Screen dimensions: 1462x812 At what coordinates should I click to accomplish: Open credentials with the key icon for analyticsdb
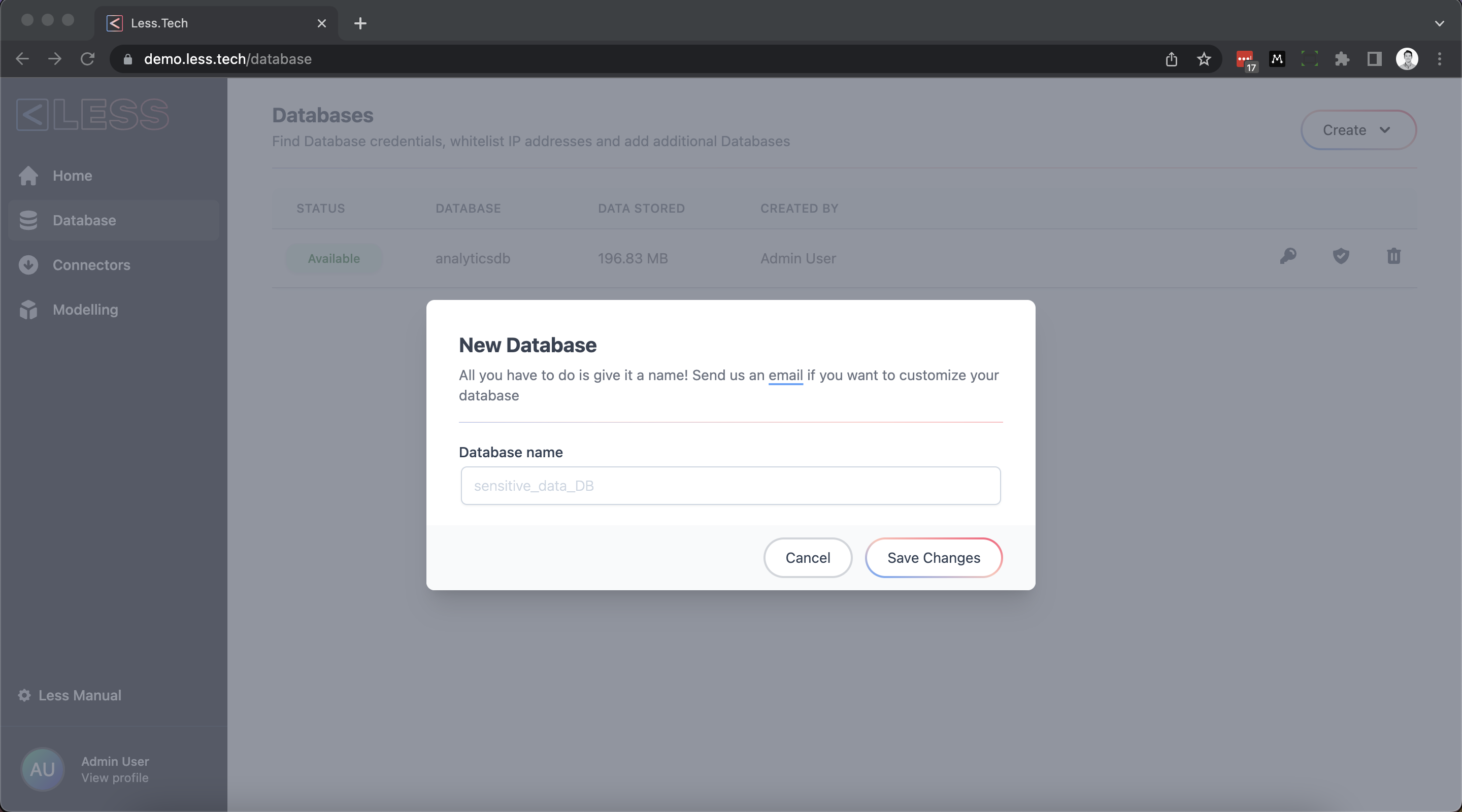(x=1288, y=257)
